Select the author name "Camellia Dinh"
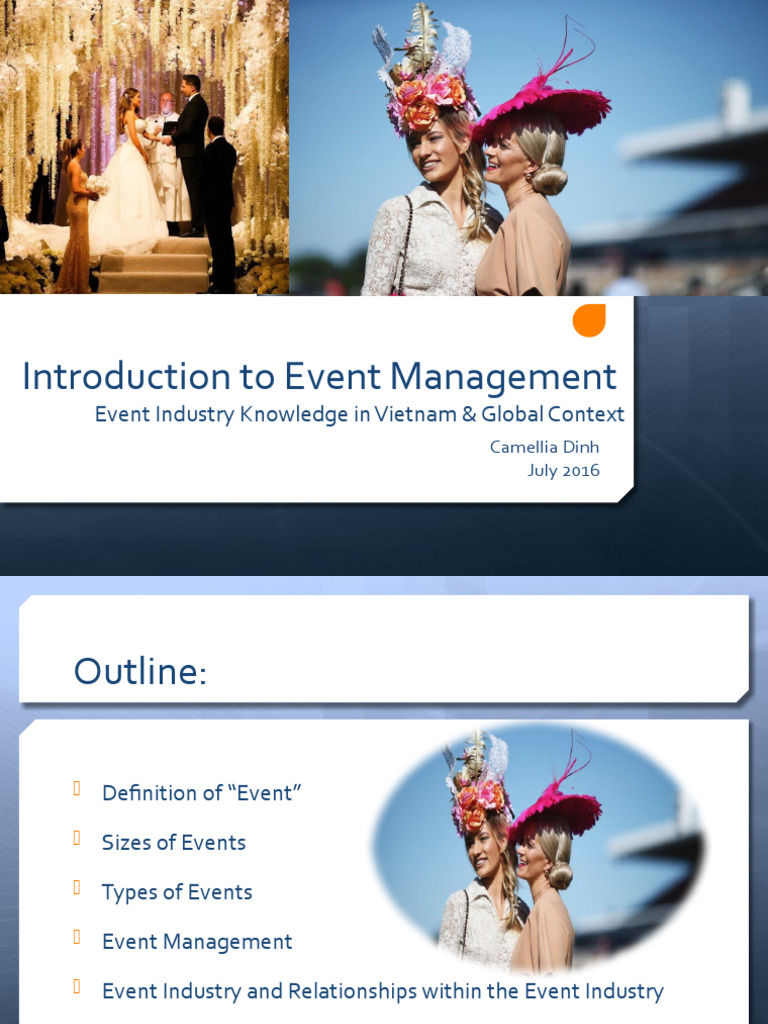Image resolution: width=768 pixels, height=1024 pixels. click(544, 447)
